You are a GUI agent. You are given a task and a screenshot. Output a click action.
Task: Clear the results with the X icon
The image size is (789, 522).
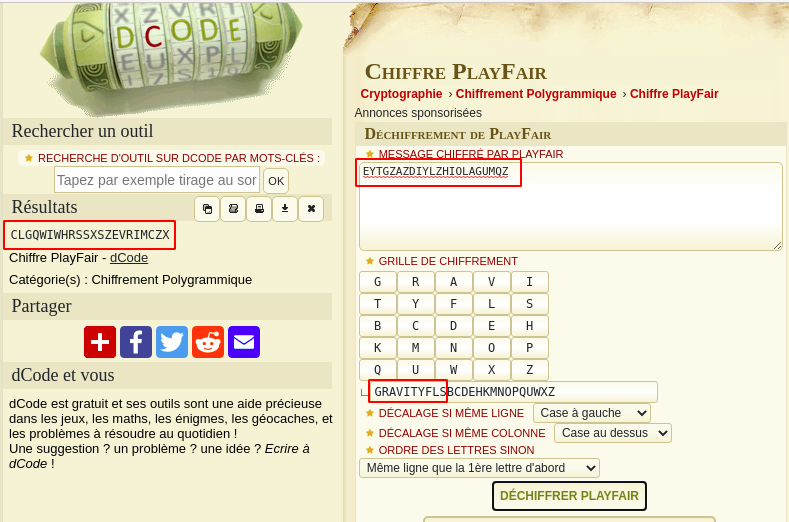(x=311, y=209)
